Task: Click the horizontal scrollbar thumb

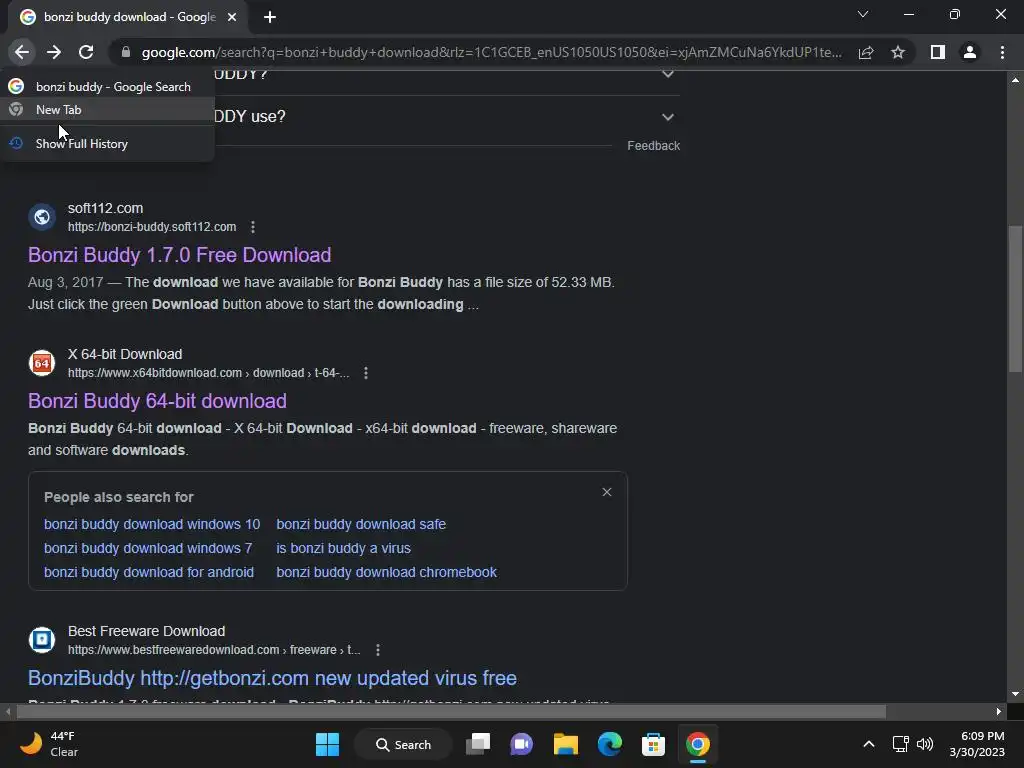Action: (x=451, y=711)
